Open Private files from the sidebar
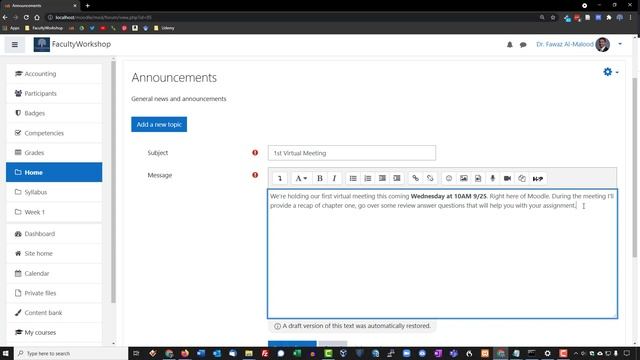 (54, 293)
